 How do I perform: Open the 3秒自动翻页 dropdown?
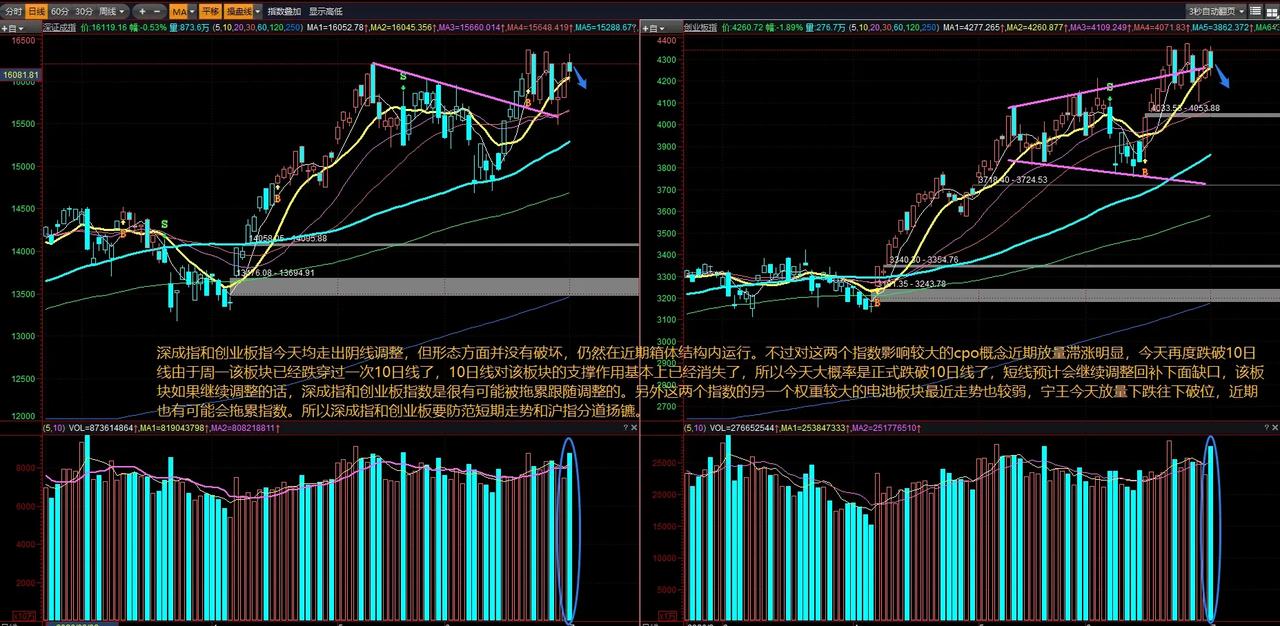(1215, 11)
